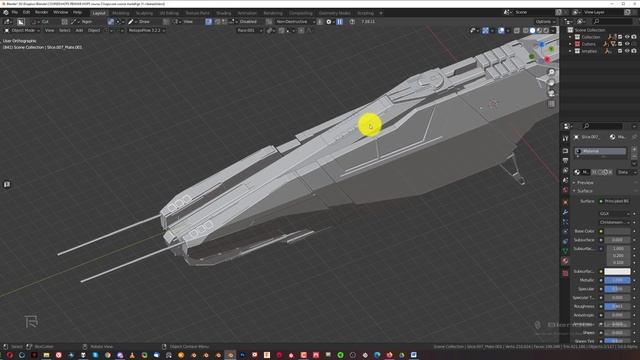Click the Blender logo icon
This screenshot has height=360, width=640.
point(6,12)
